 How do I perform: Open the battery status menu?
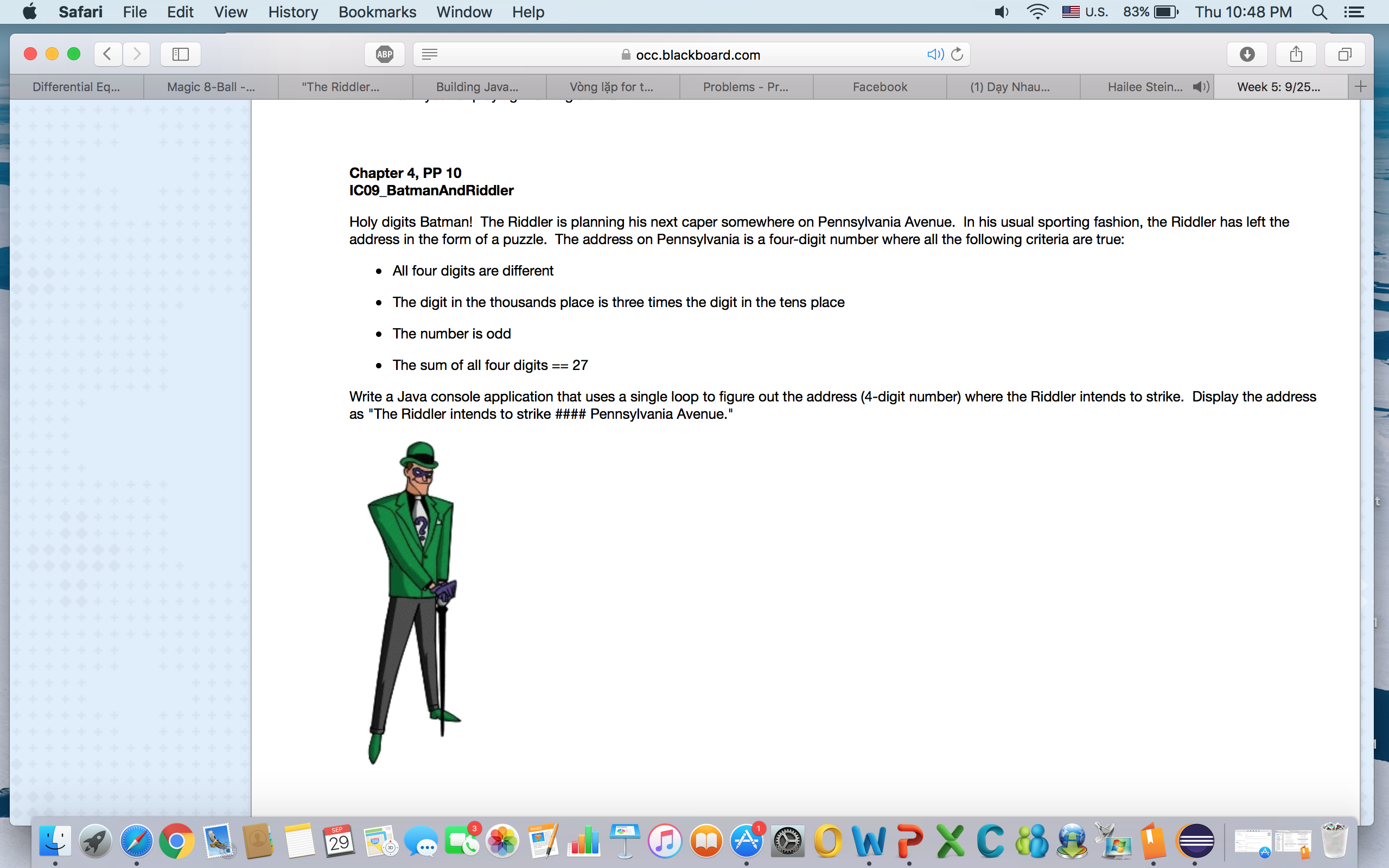coord(1151,11)
